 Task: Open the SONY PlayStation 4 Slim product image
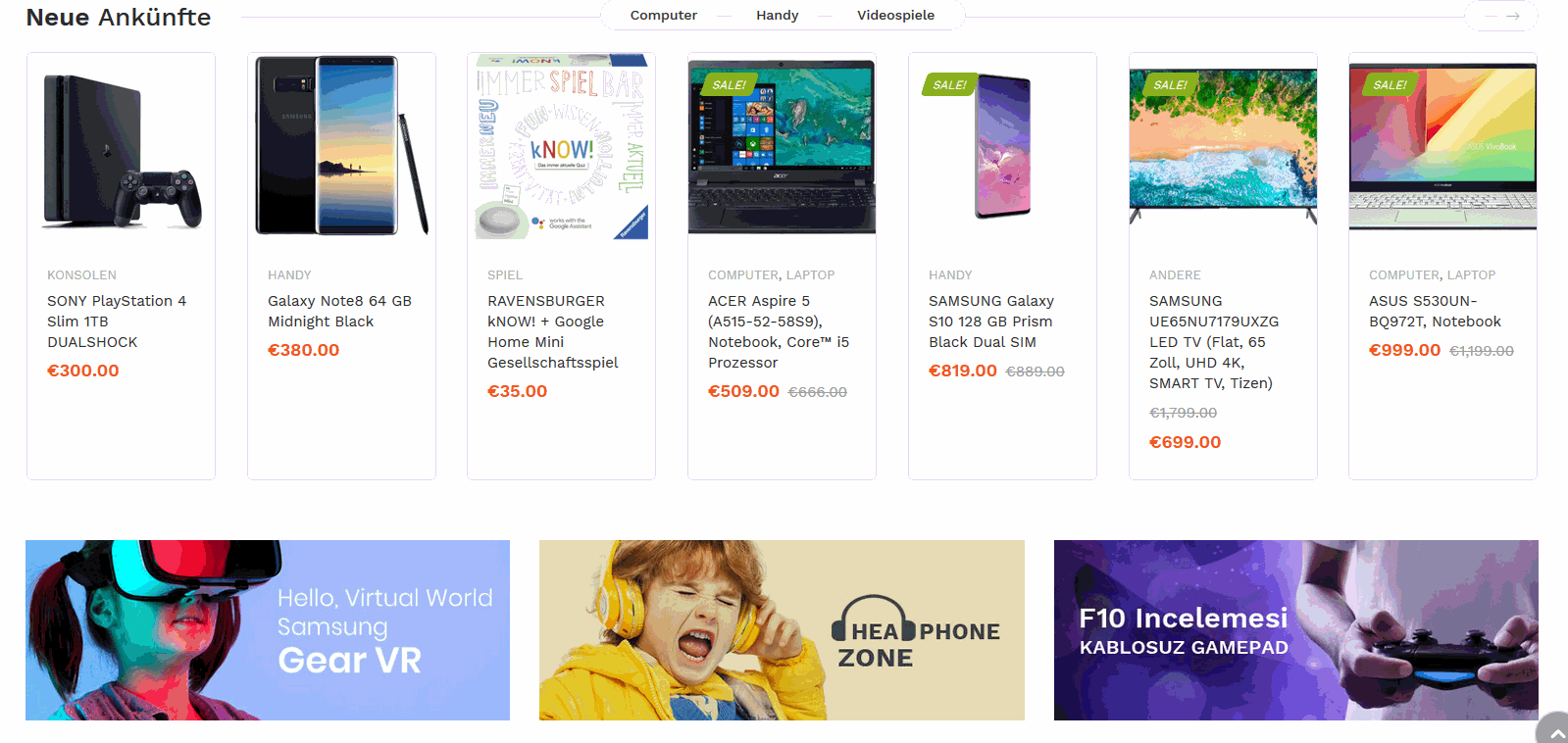(122, 147)
